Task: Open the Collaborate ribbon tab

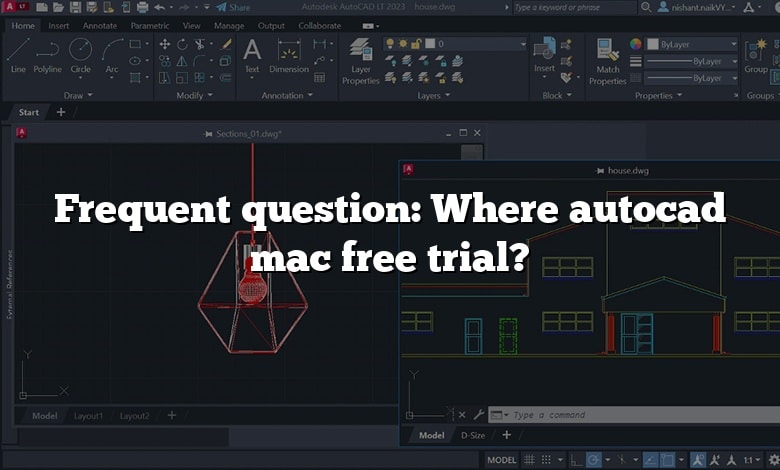Action: (x=320, y=25)
